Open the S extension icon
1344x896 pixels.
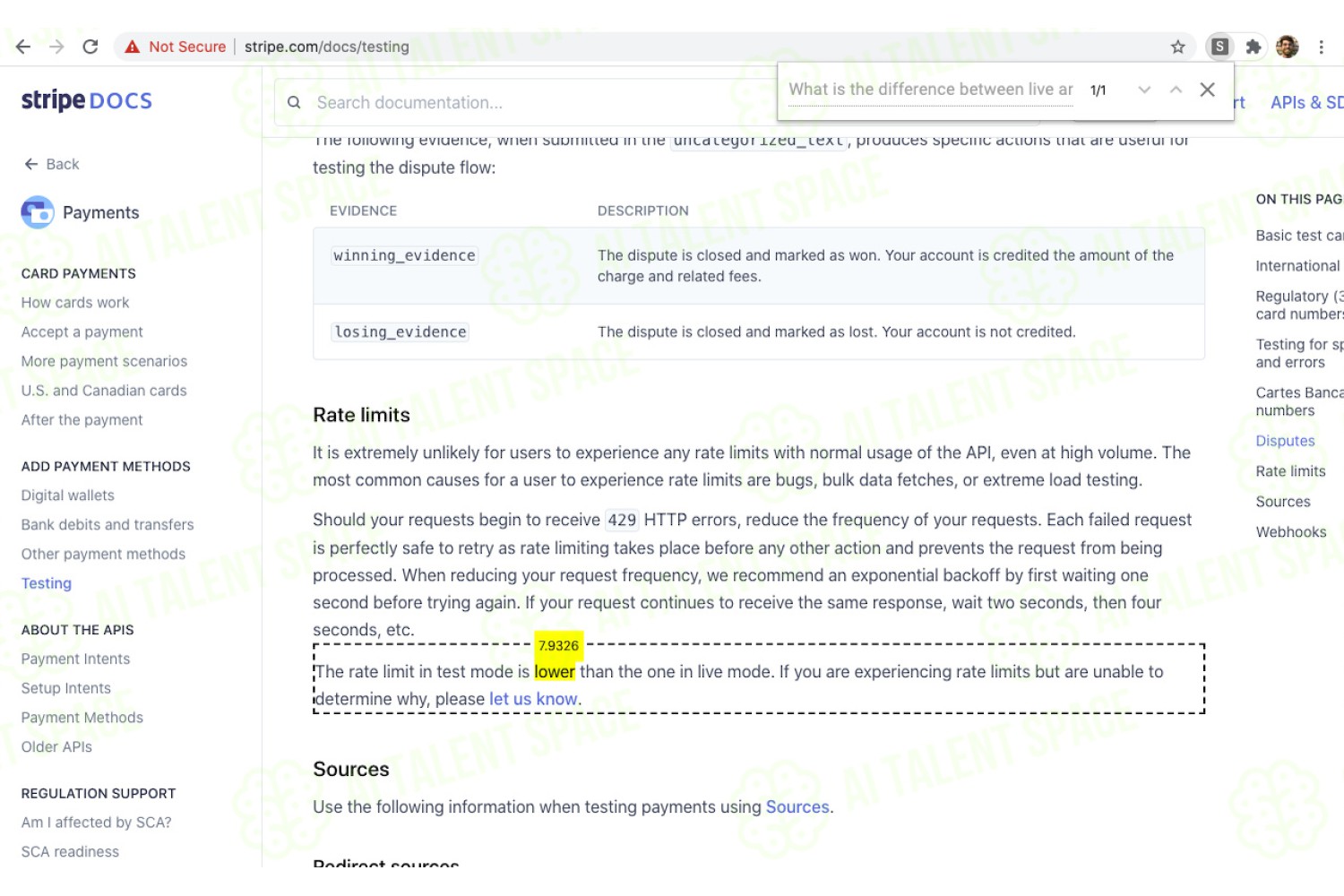pos(1219,47)
